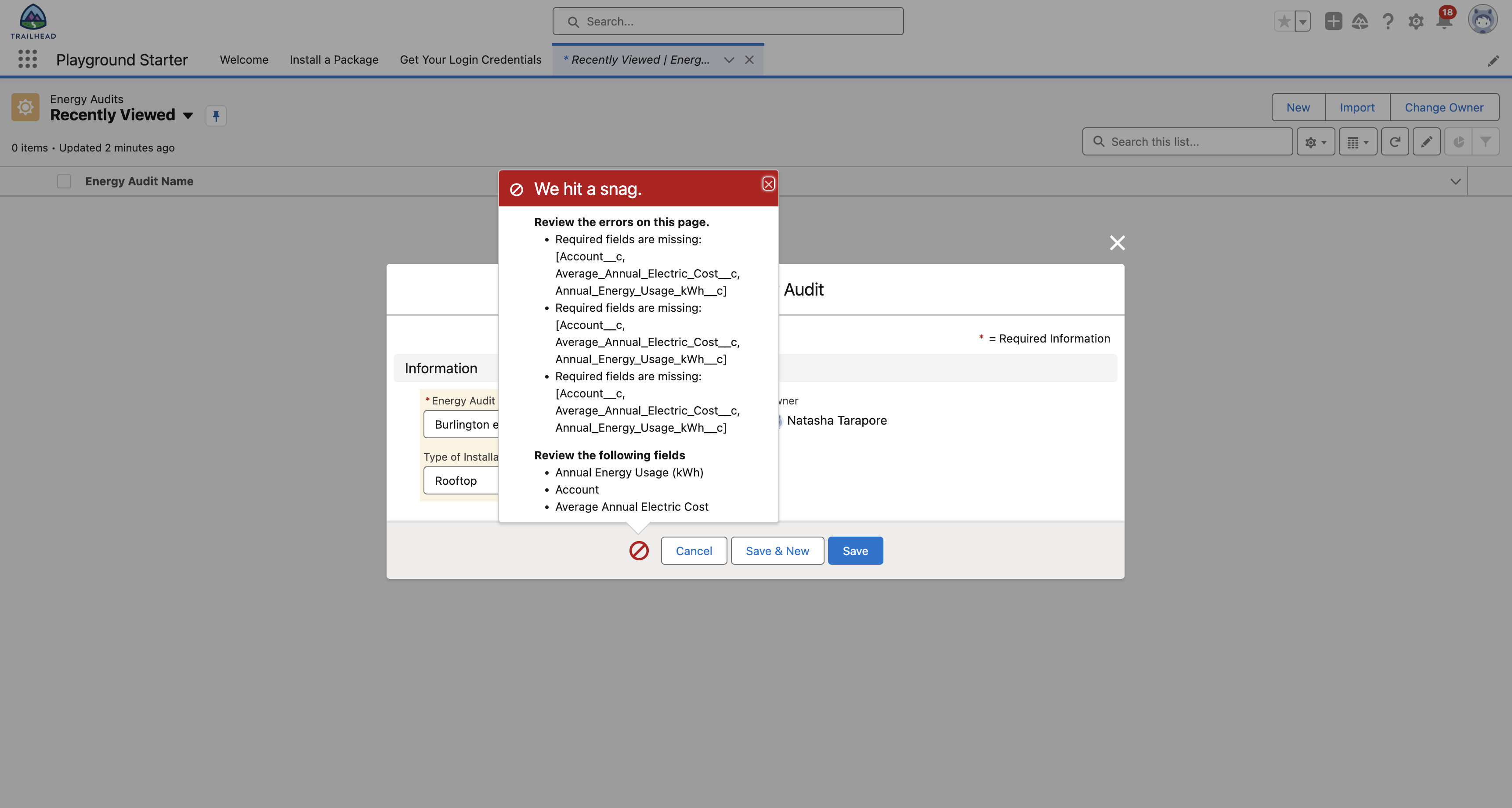The width and height of the screenshot is (1512, 808).
Task: Refresh the Energy Audits list
Action: click(1395, 142)
